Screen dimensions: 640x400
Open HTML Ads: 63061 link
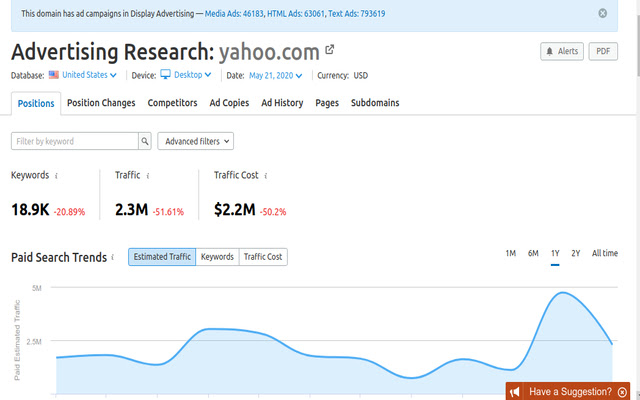(296, 14)
